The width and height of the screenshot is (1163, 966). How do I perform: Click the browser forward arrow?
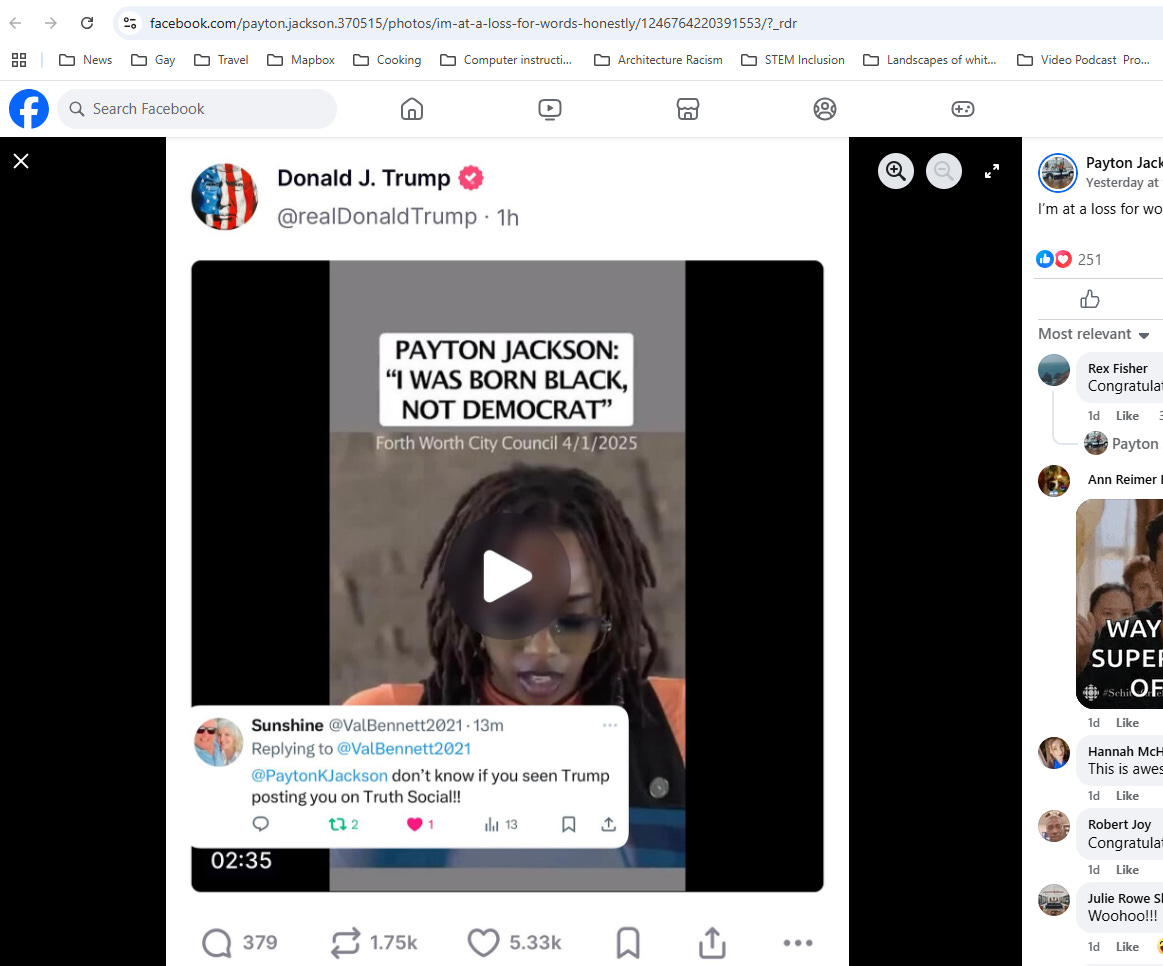(50, 23)
